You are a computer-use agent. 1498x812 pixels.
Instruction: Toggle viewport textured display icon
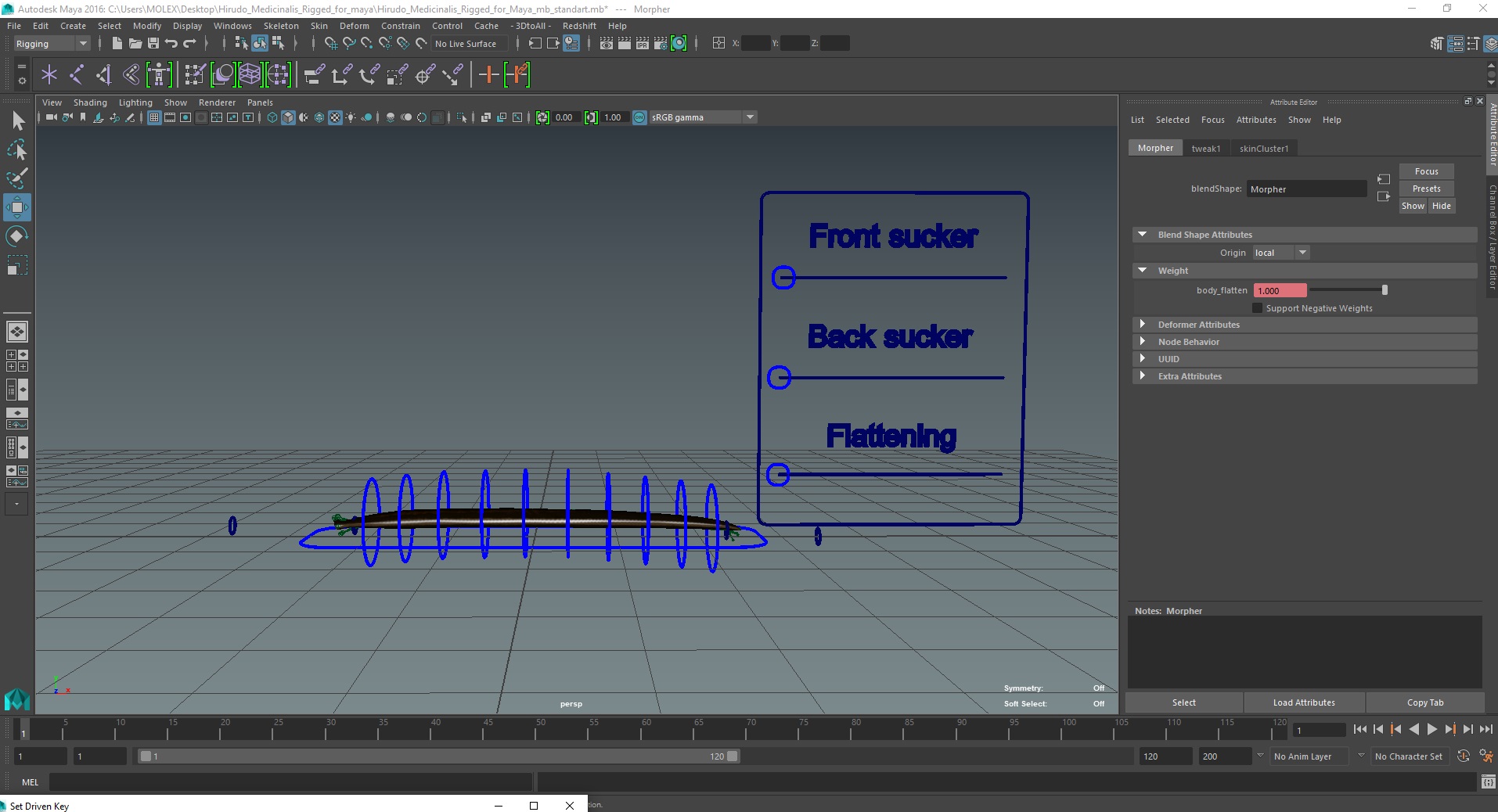(335, 118)
